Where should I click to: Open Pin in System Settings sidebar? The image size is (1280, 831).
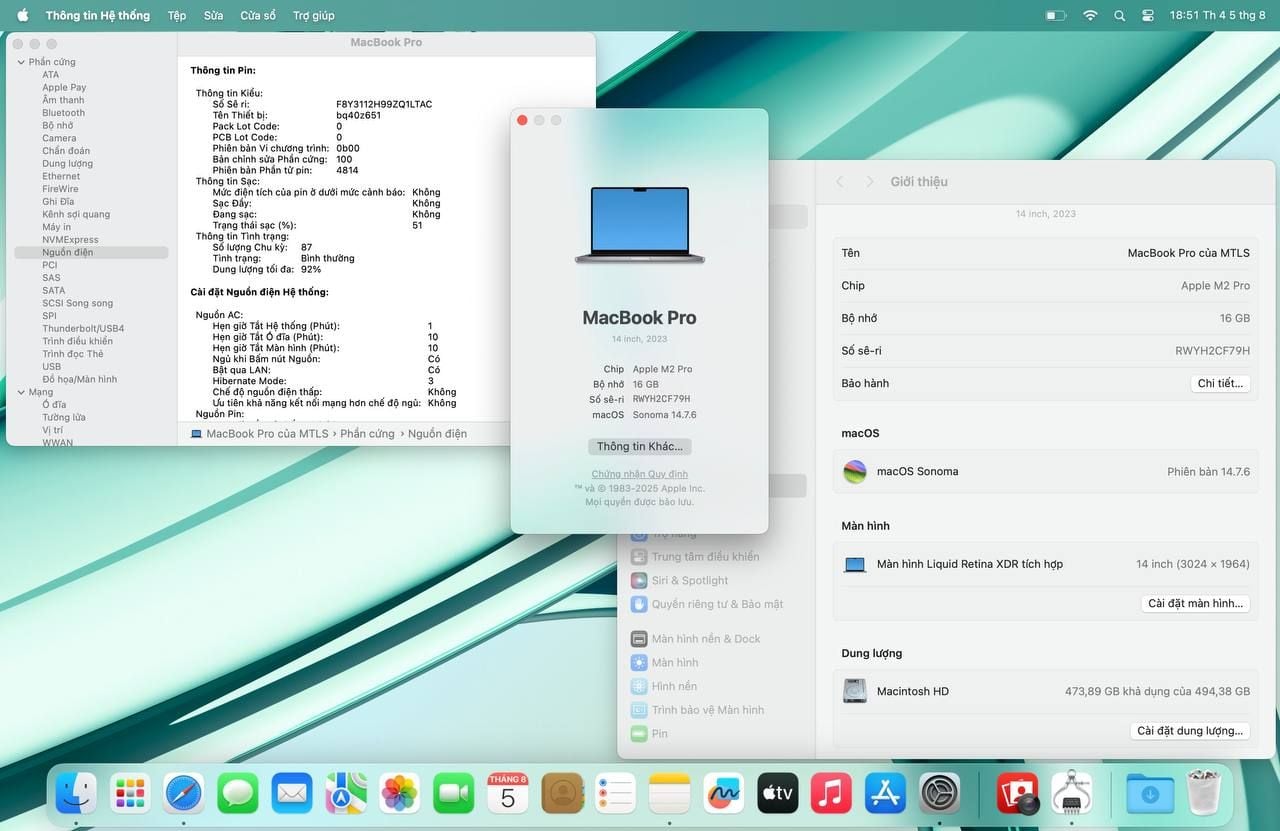coord(649,734)
